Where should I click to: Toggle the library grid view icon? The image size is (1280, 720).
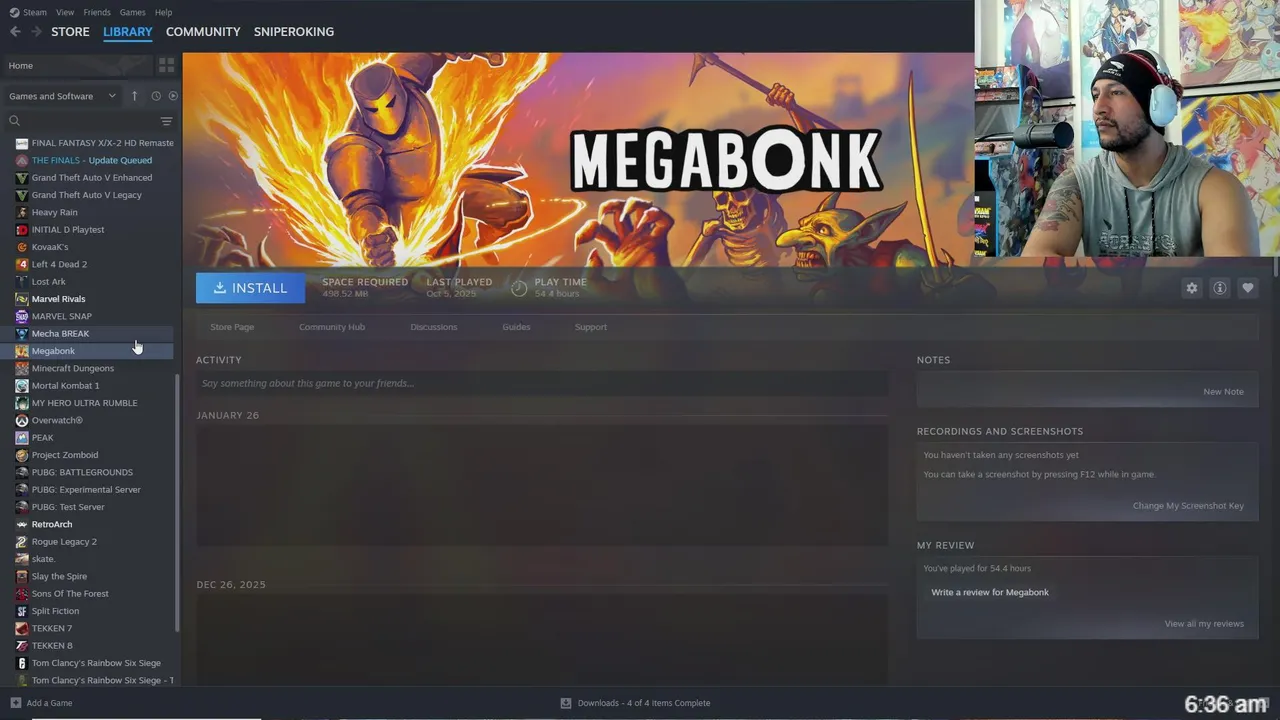click(x=166, y=65)
